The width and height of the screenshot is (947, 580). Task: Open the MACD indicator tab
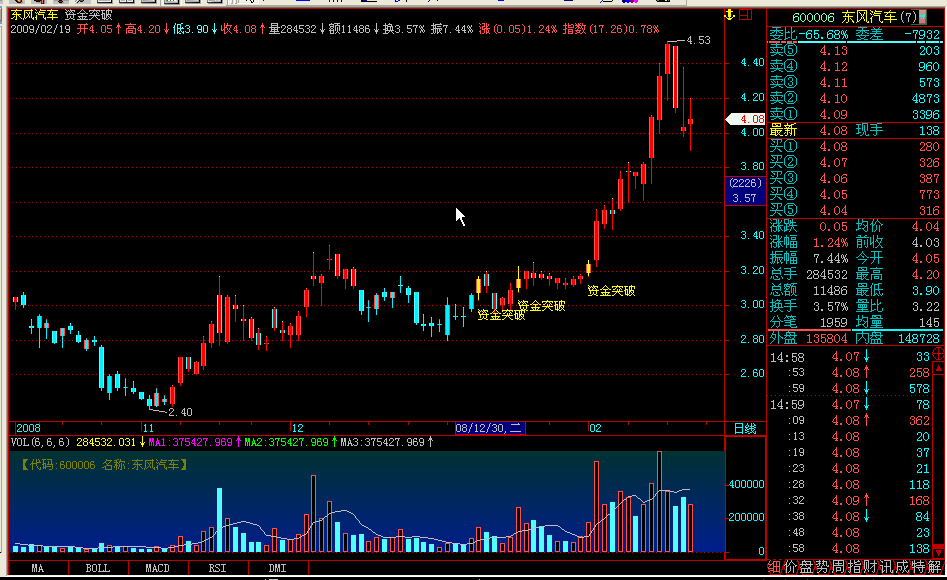coord(158,568)
